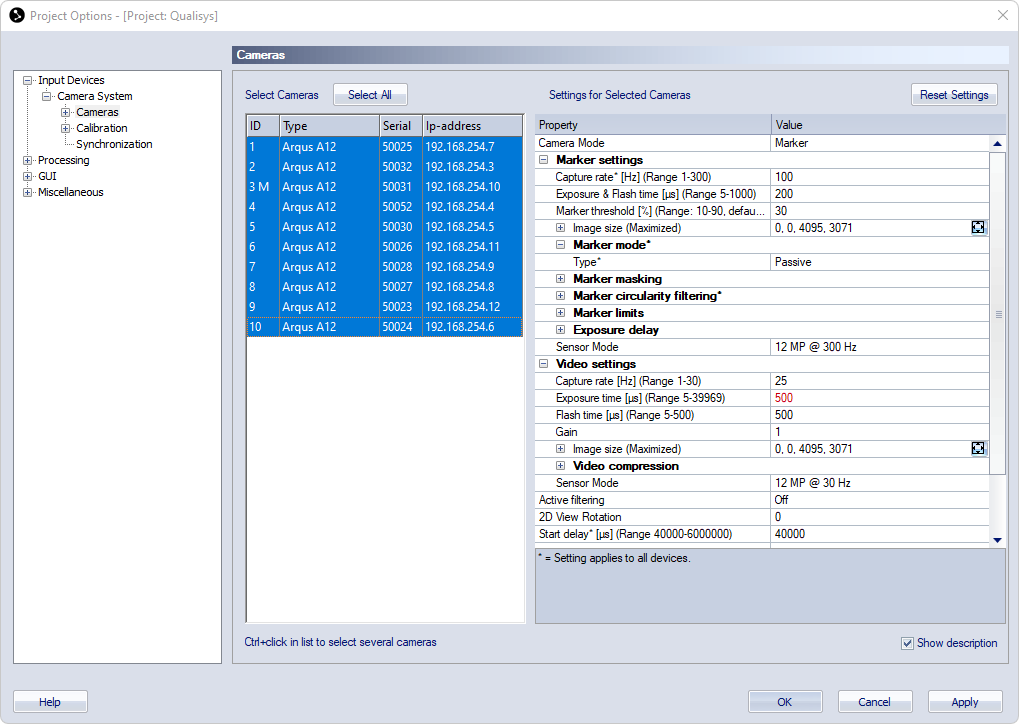Sort camera list by ID column header
The width and height of the screenshot is (1019, 724).
(x=263, y=126)
